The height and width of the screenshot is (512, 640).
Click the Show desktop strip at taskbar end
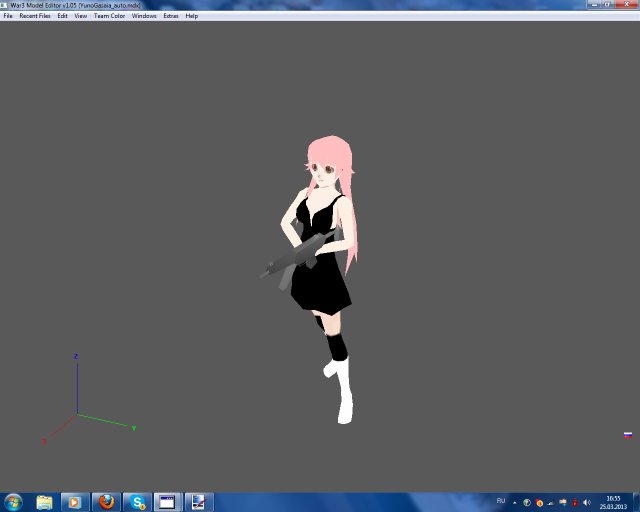(x=636, y=502)
